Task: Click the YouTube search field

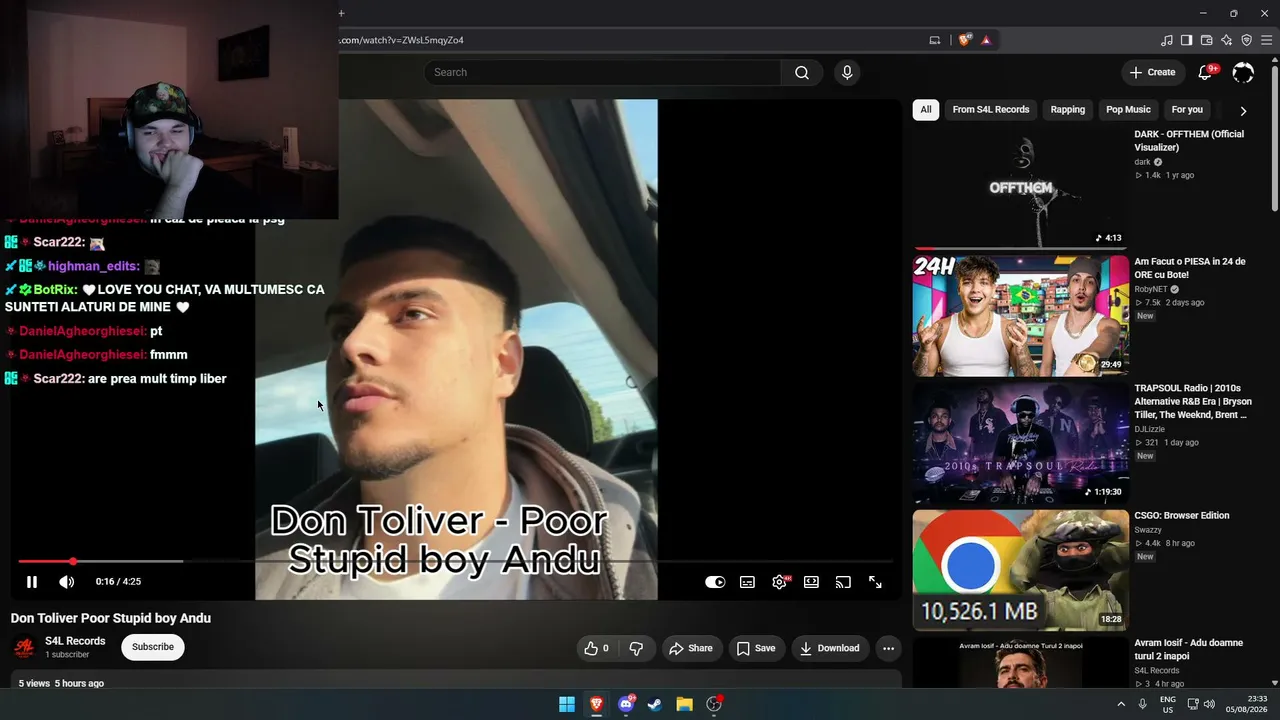Action: [603, 72]
